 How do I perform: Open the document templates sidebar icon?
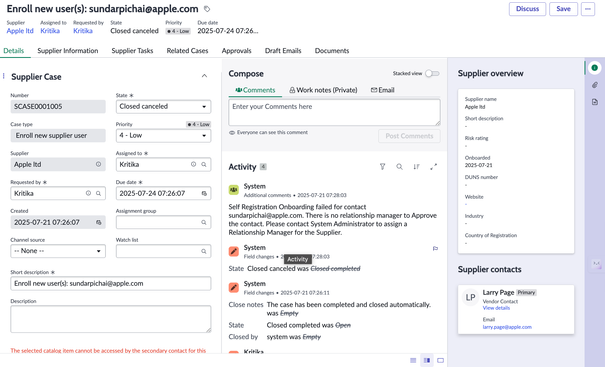tap(595, 102)
